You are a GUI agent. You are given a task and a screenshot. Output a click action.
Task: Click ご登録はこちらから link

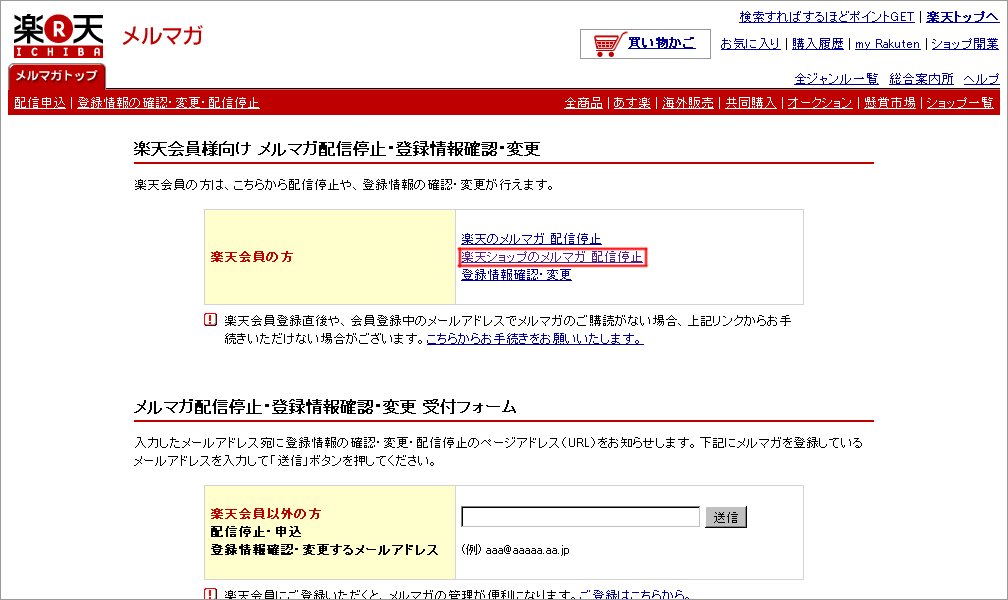click(x=634, y=594)
